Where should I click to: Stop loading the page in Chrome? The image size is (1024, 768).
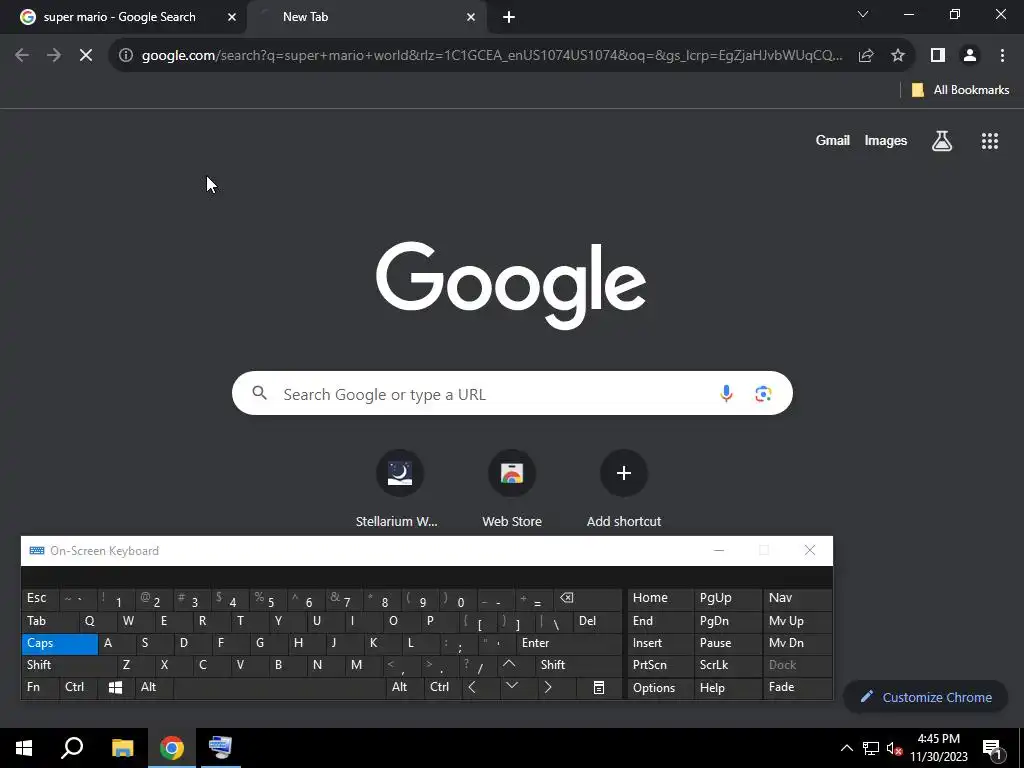(x=86, y=56)
